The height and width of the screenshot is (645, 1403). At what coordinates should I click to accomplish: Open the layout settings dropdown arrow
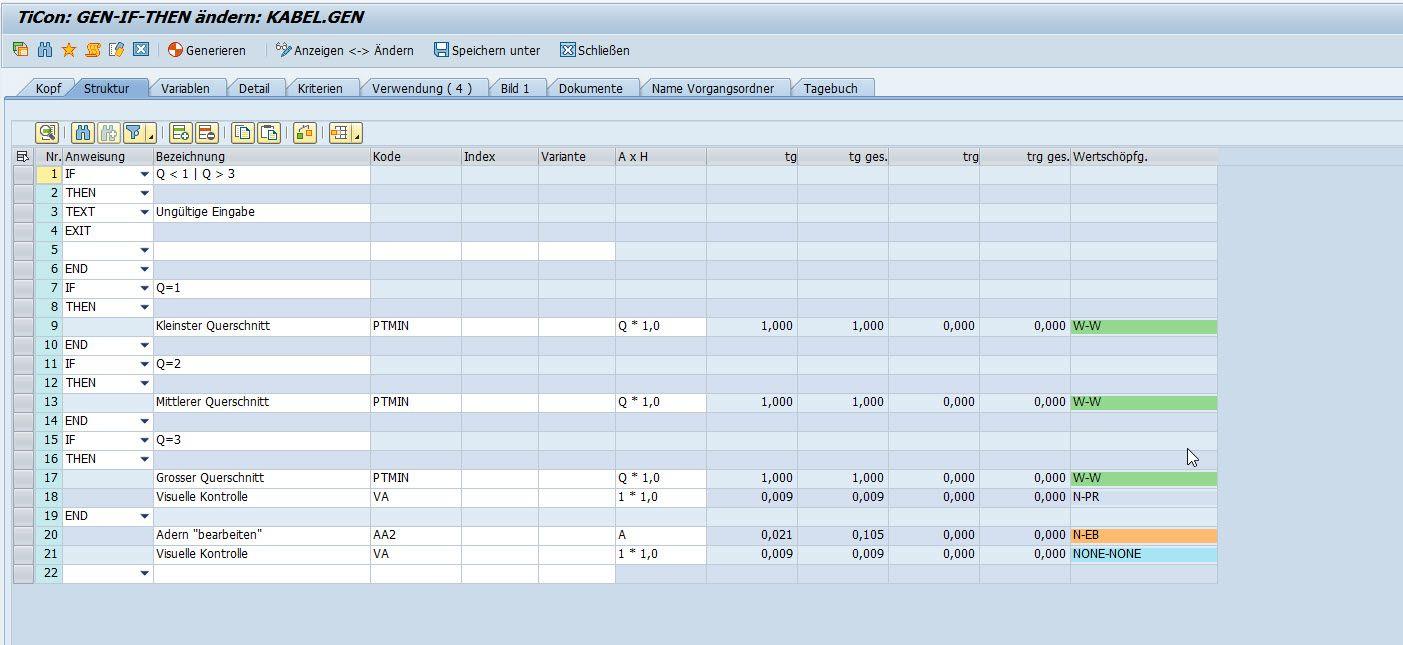357,134
